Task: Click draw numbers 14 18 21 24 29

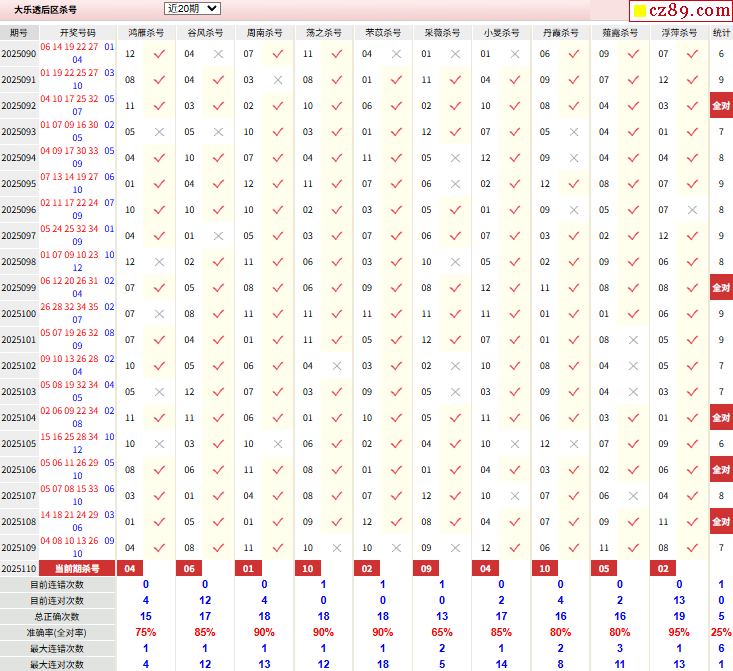Action: click(69, 515)
